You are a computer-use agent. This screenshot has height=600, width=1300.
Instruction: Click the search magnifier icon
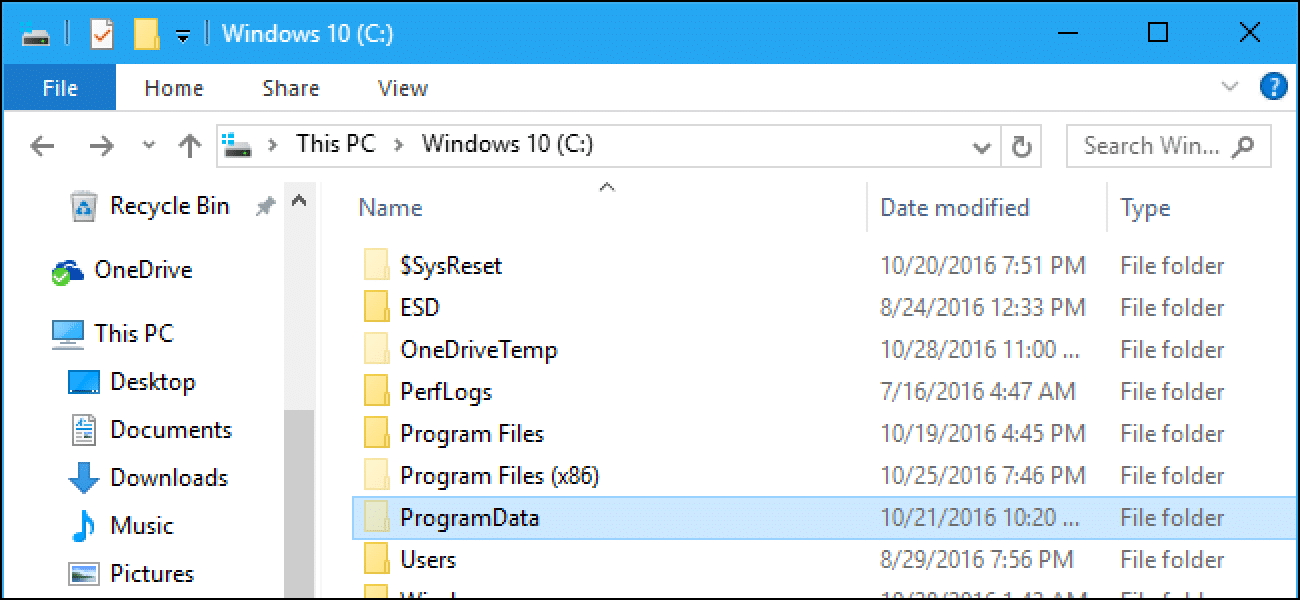pos(1241,146)
